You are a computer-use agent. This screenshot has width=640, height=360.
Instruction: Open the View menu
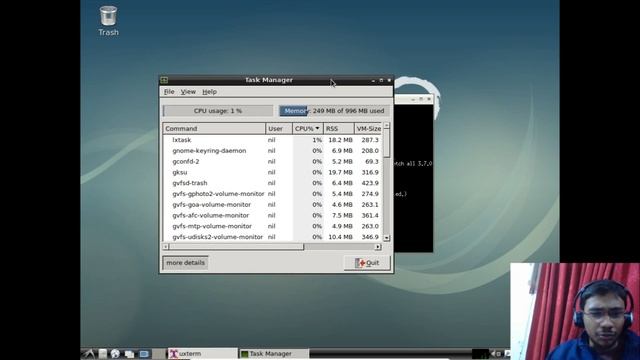(x=188, y=92)
